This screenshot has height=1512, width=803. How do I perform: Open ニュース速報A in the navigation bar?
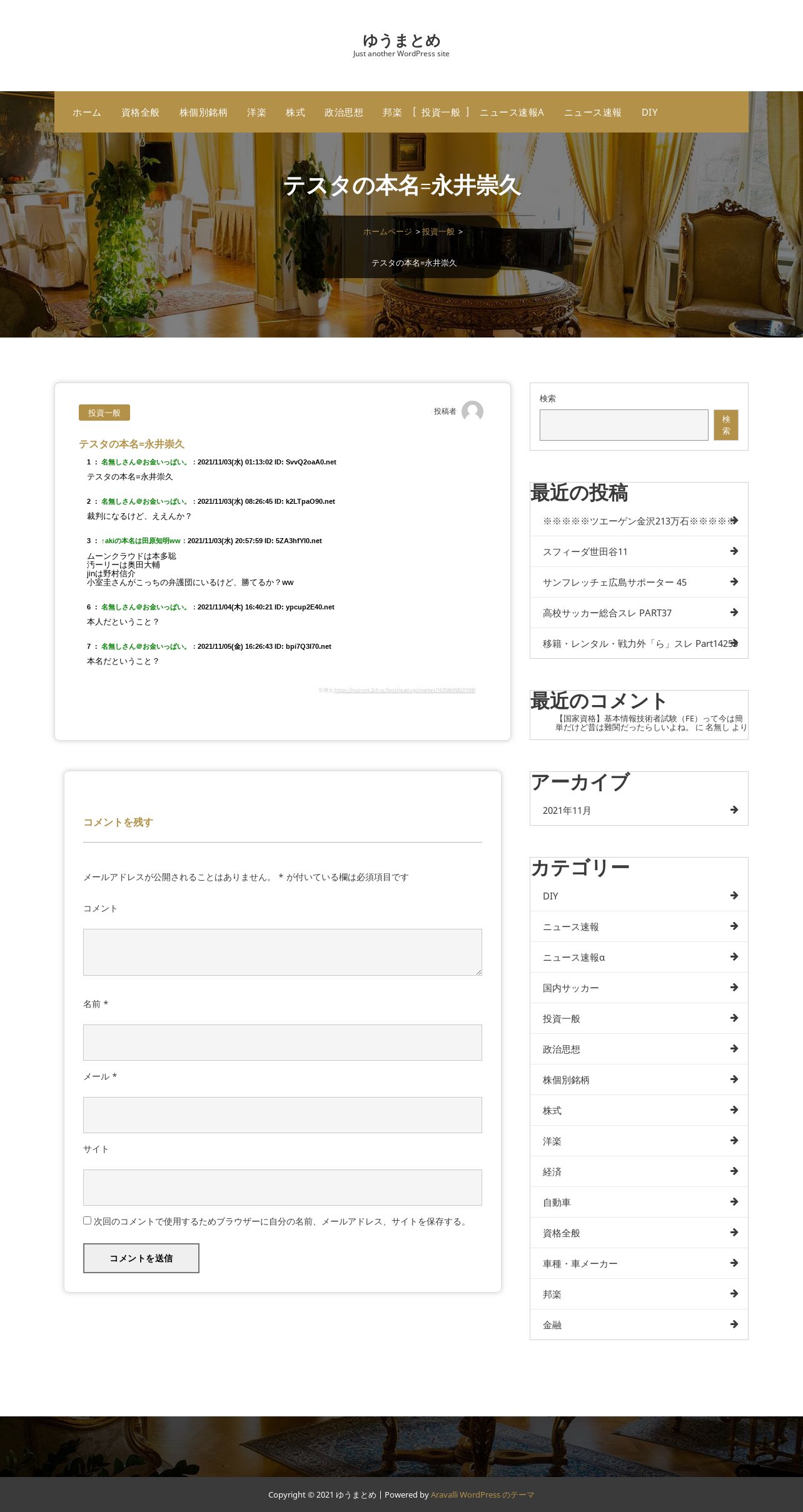(x=512, y=113)
